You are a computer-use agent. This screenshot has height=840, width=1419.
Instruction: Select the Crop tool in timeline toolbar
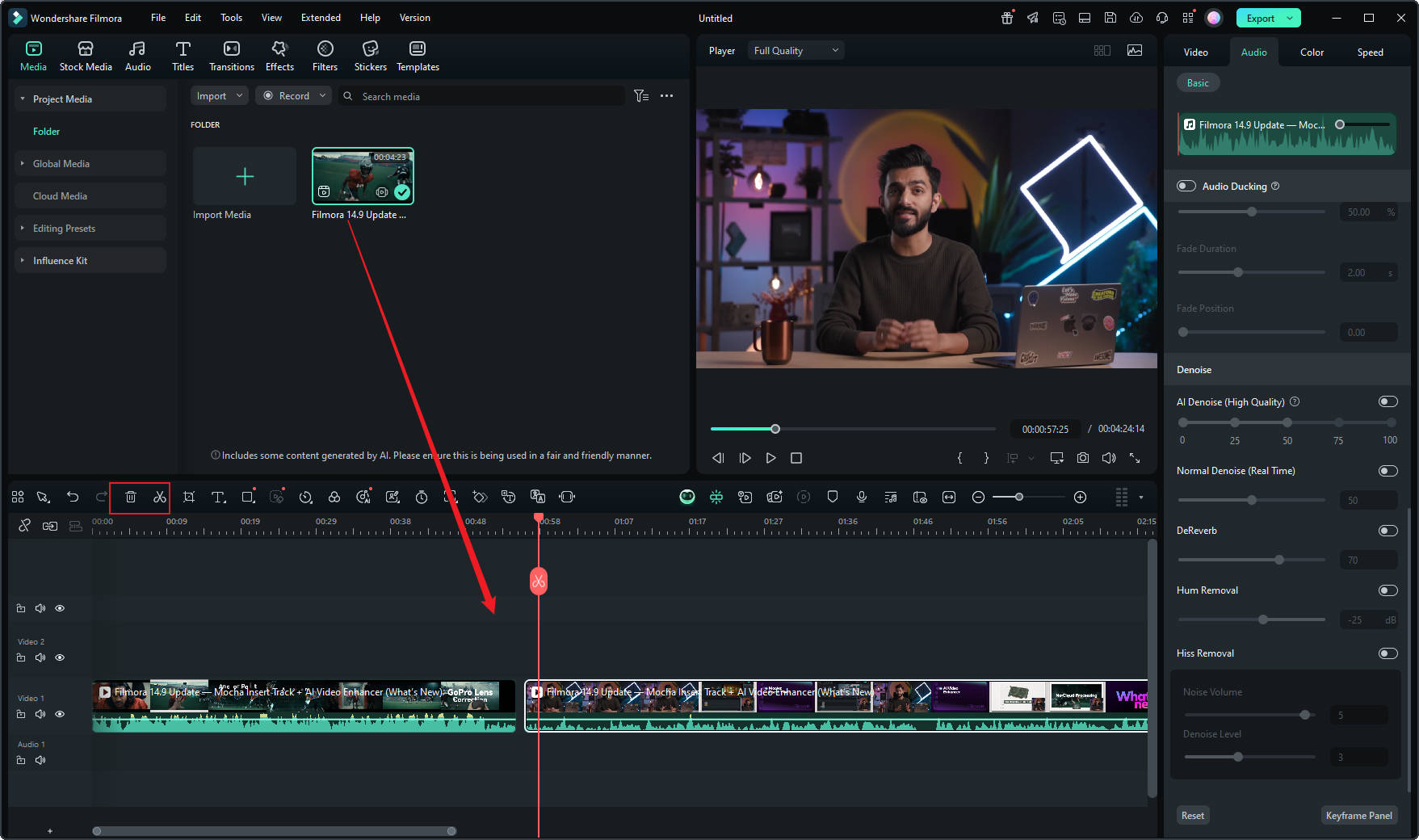click(x=189, y=498)
